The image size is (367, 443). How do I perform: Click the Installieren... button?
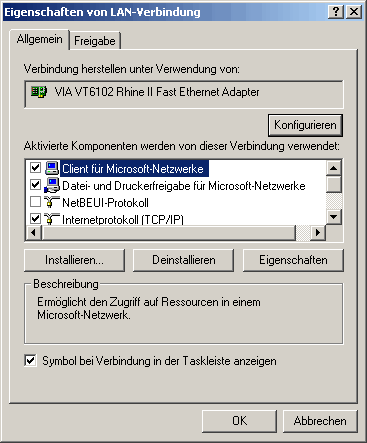pos(74,260)
